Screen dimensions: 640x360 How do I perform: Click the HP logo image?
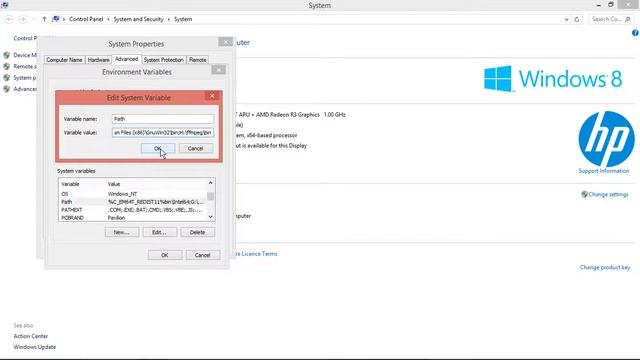tap(606, 139)
